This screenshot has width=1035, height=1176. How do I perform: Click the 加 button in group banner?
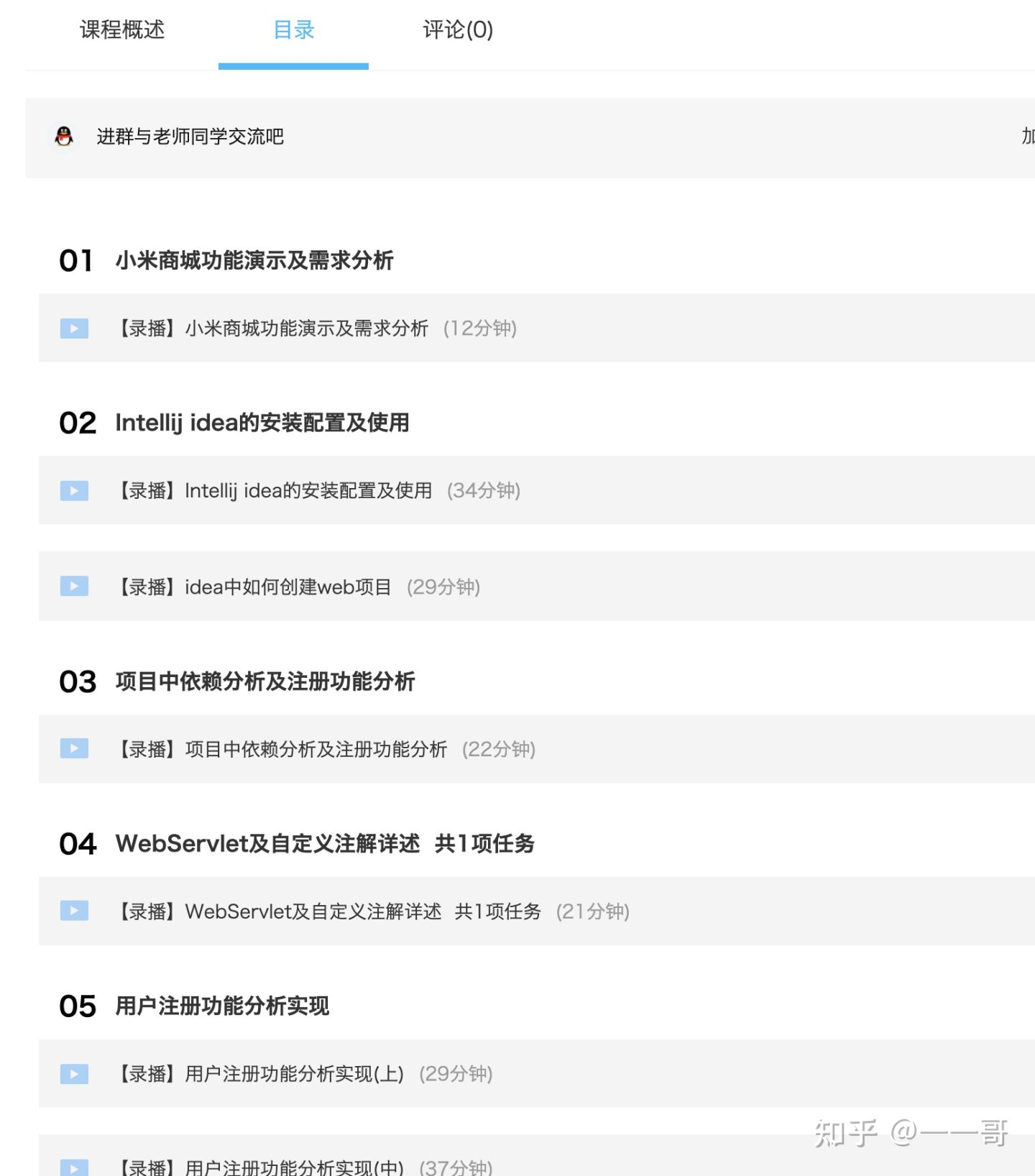(x=1028, y=137)
